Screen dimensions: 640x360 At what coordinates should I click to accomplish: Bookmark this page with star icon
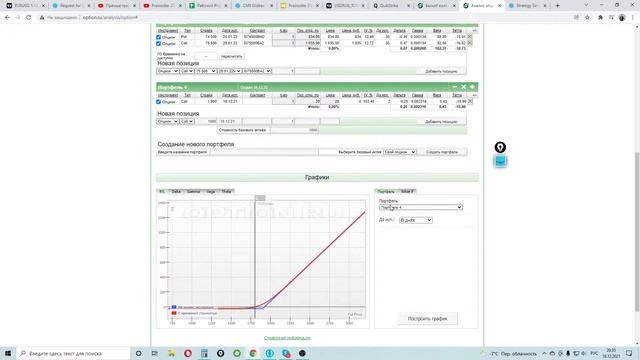587,18
